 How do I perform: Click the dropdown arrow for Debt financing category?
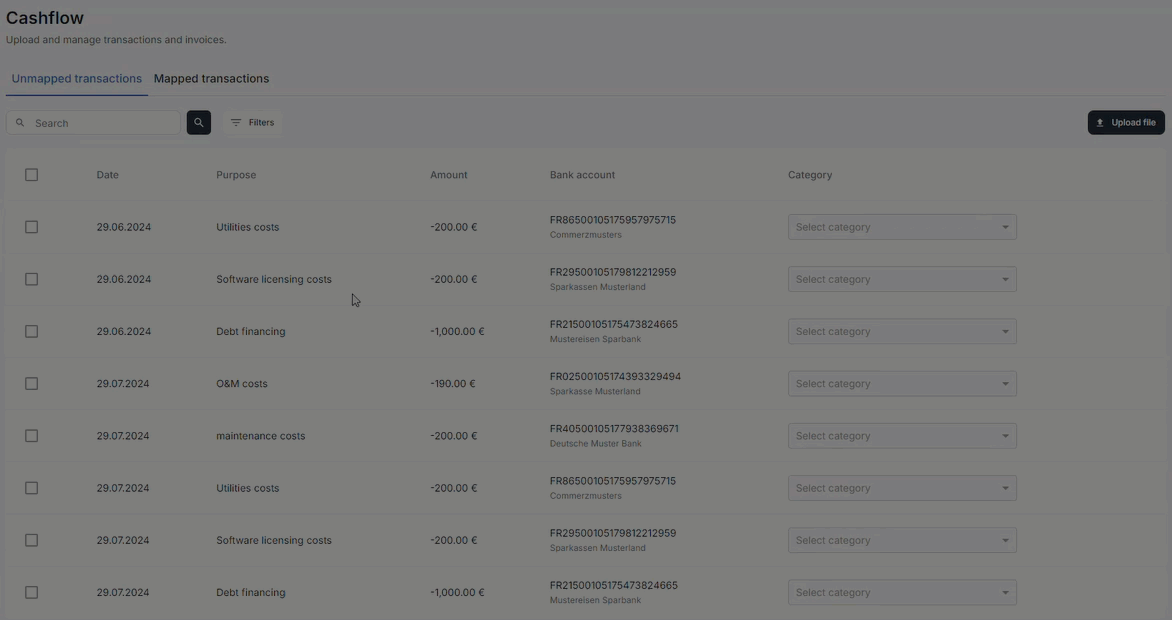click(1005, 331)
